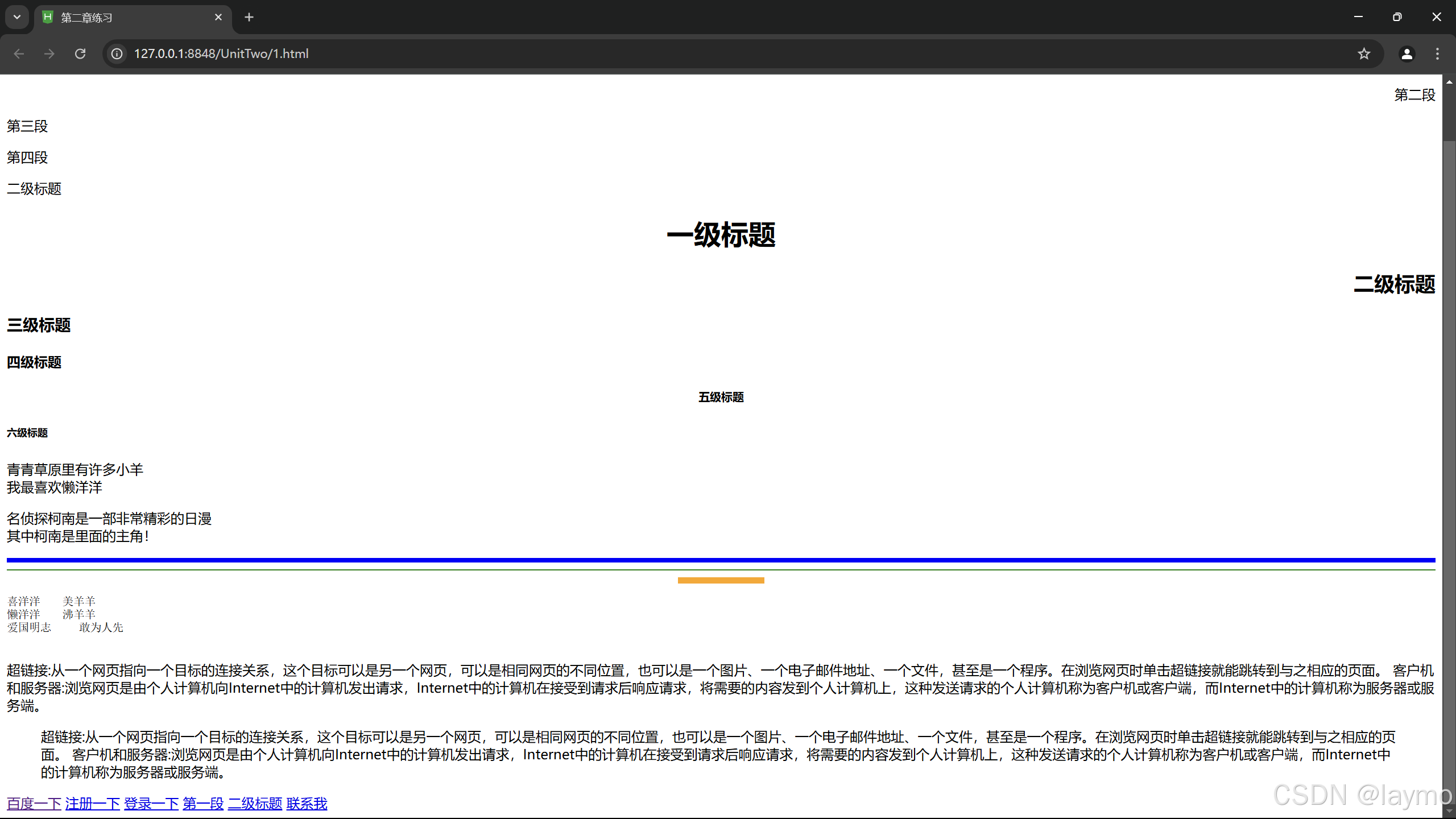
Task: Expand the tab search dropdown arrow
Action: [x=17, y=17]
